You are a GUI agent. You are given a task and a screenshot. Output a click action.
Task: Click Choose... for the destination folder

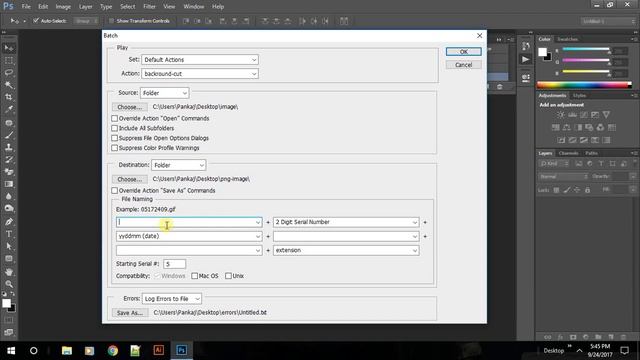[x=130, y=179]
